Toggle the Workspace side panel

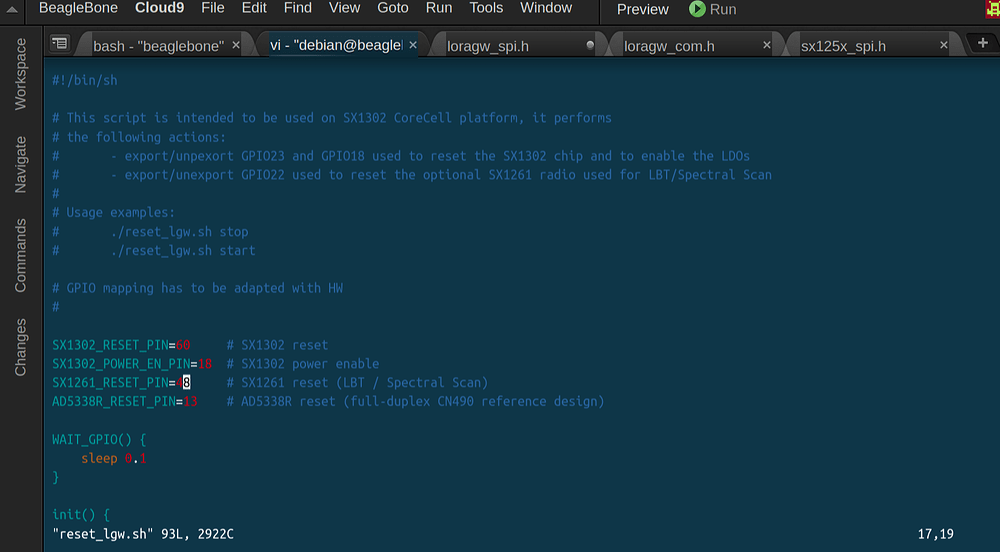[20, 74]
